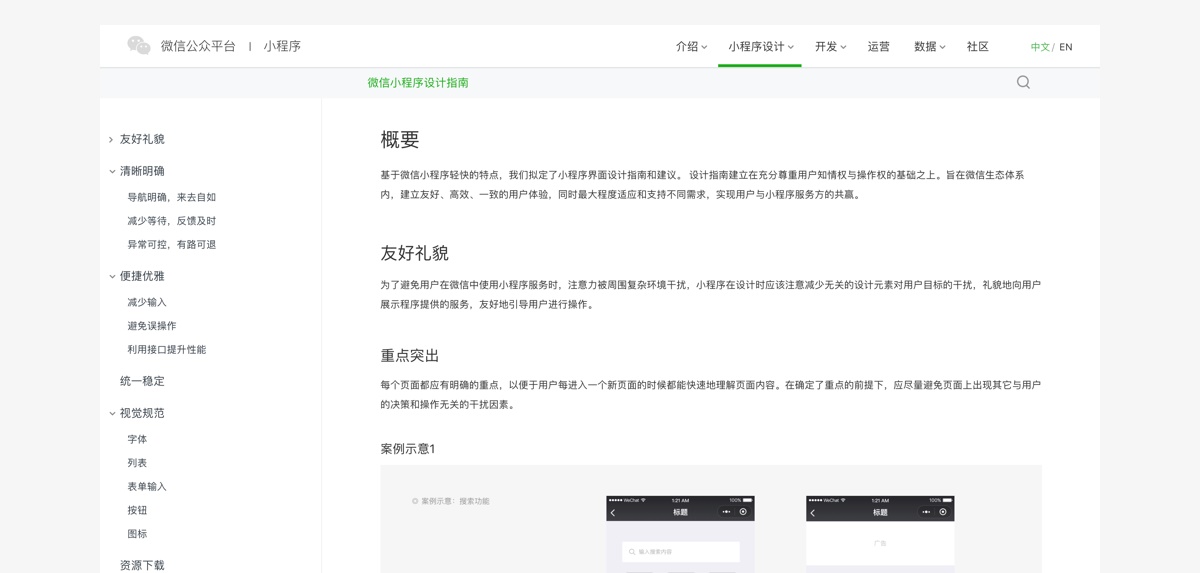Open 微信小程序设计指南 sub-navigation link
The image size is (1200, 573).
click(418, 83)
